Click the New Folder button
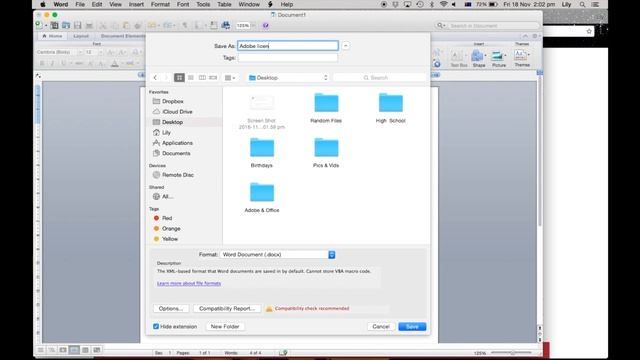 225,327
